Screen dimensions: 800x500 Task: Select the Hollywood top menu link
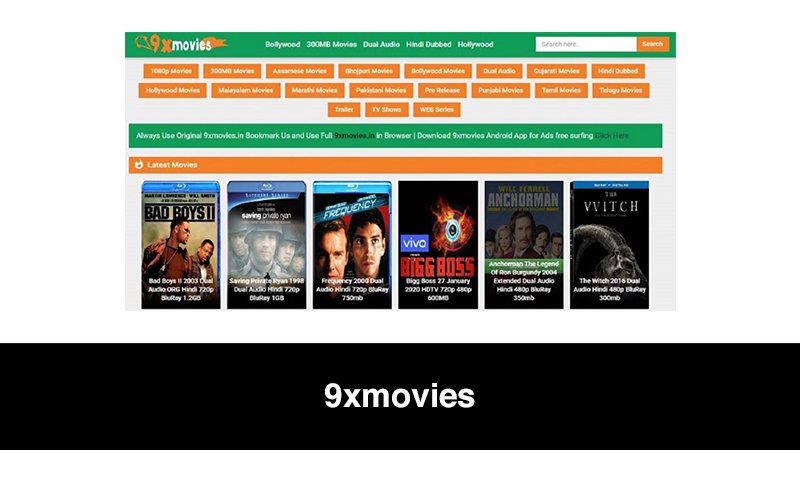pyautogui.click(x=476, y=44)
